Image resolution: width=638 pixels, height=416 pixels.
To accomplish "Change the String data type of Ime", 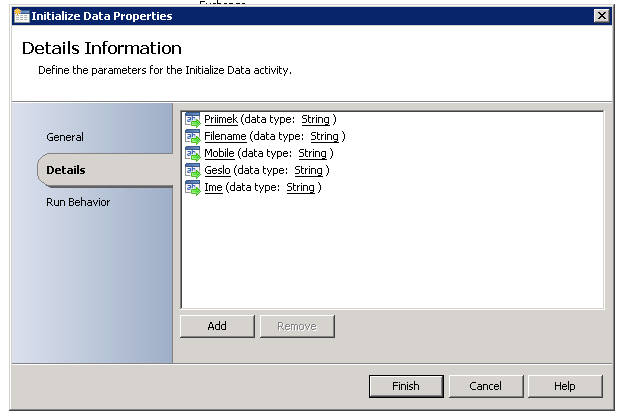I will [300, 188].
